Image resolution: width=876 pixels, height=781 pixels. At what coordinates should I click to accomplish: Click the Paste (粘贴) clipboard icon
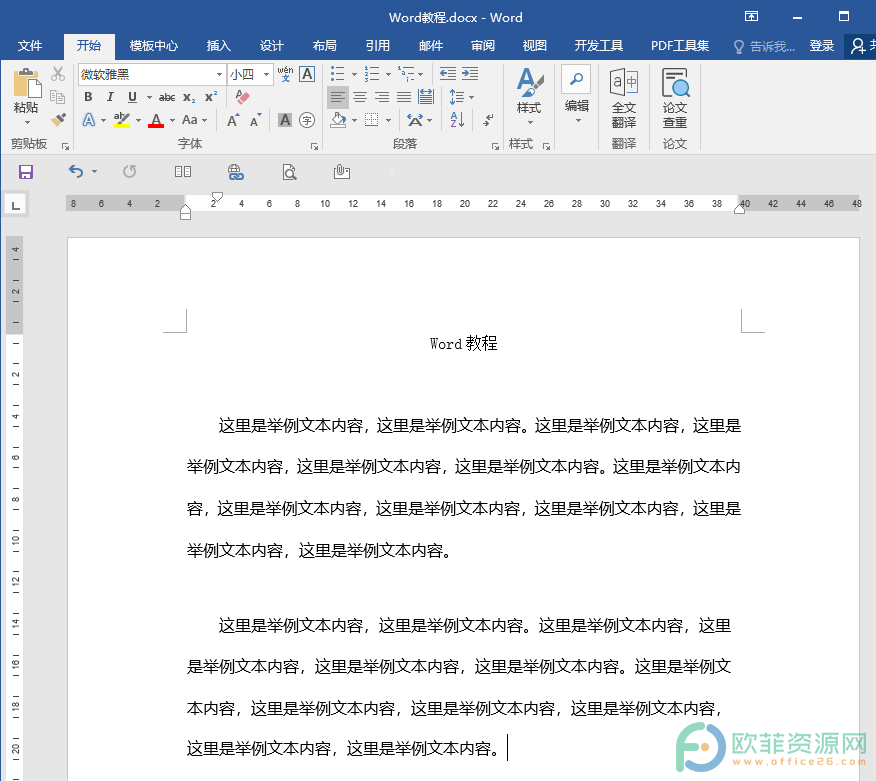pyautogui.click(x=26, y=83)
